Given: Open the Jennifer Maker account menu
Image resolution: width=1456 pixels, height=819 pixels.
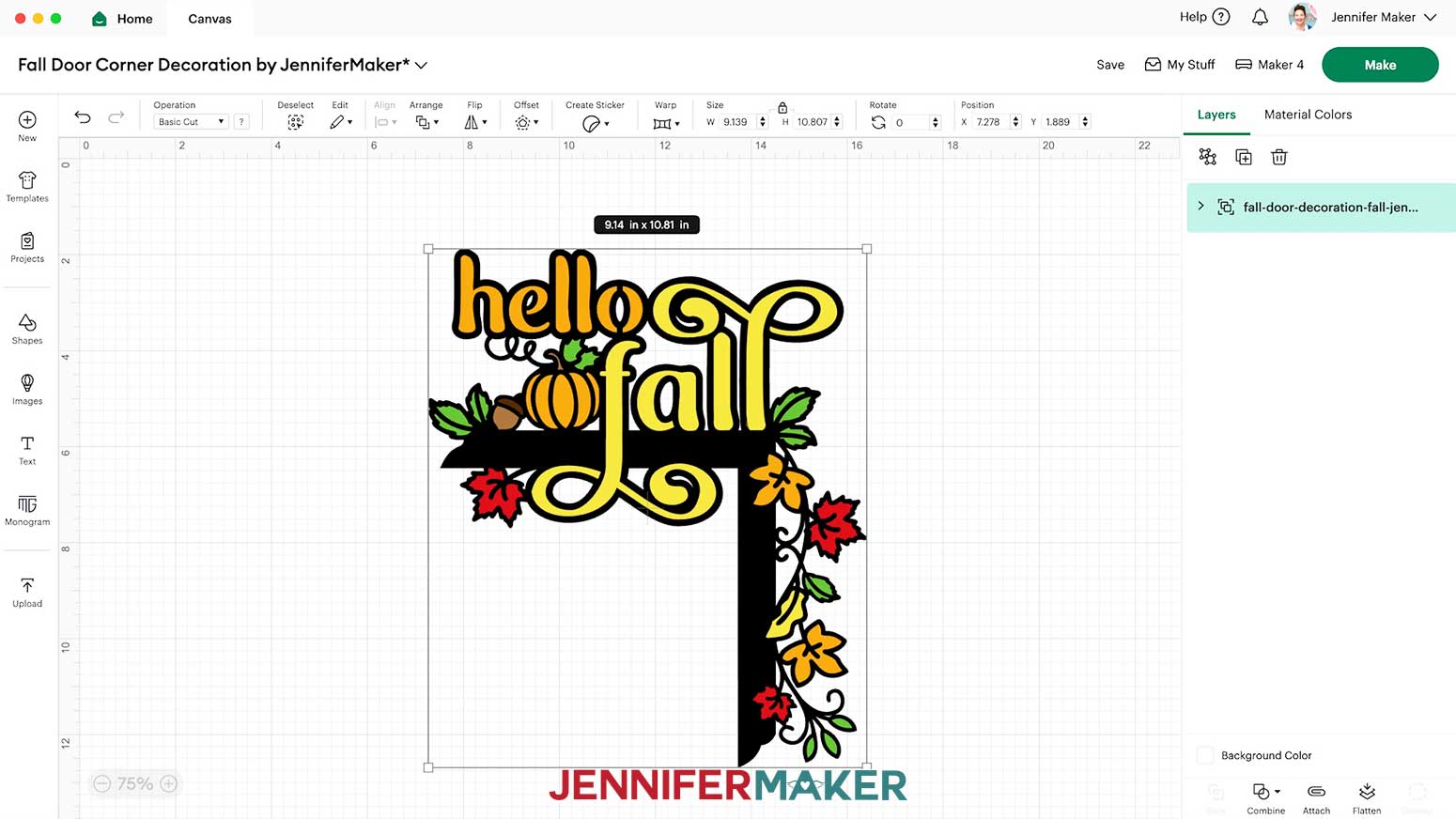Looking at the screenshot, I should click(1383, 17).
